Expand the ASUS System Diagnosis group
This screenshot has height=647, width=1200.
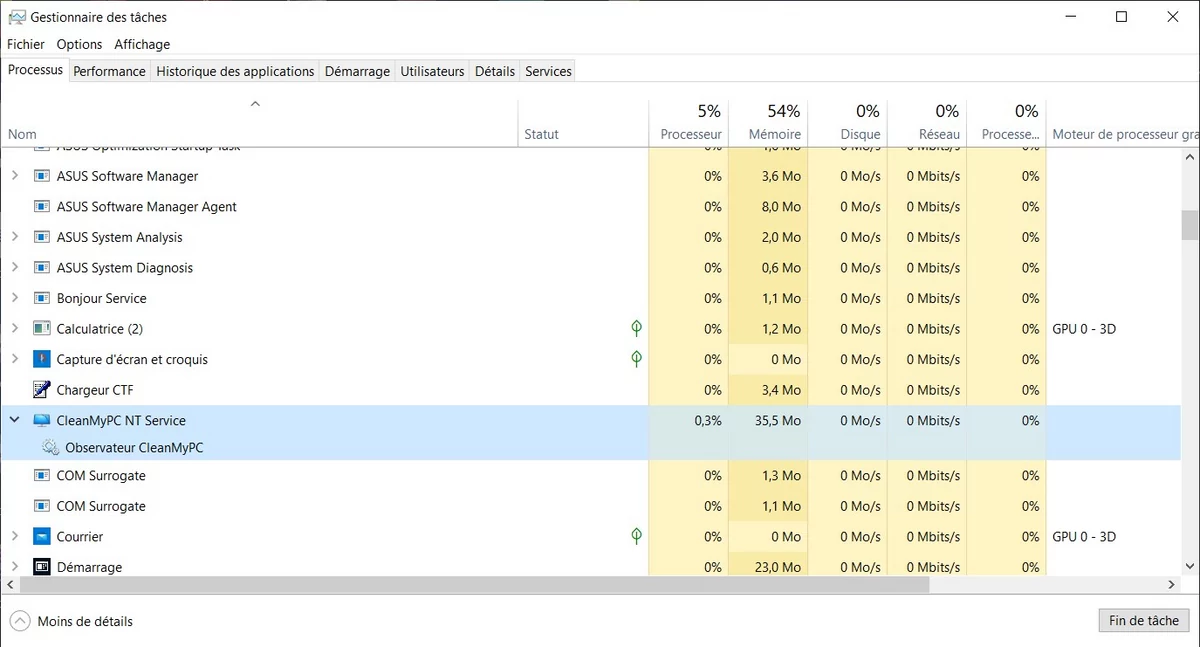(14, 268)
